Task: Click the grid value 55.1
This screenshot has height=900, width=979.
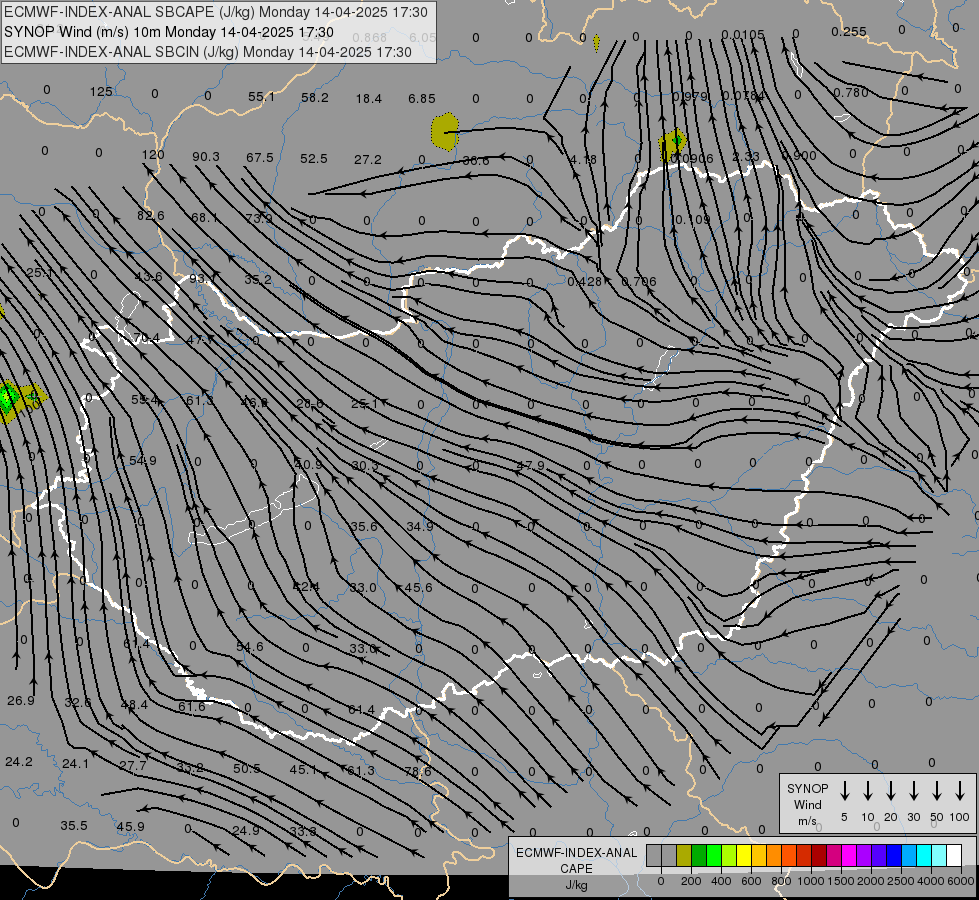Action: 261,97
